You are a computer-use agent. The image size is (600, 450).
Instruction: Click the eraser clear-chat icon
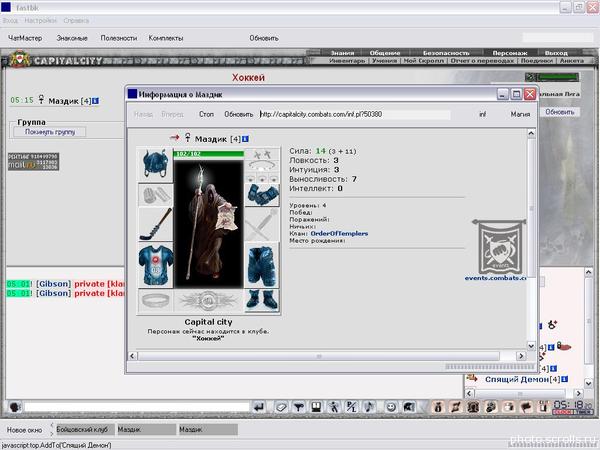(281, 407)
